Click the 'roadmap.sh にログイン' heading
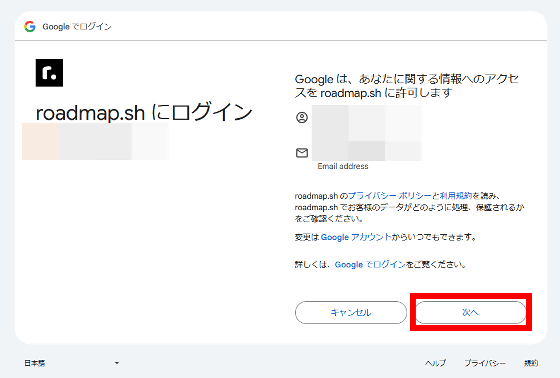Viewport: 560px width, 378px height. 144,112
